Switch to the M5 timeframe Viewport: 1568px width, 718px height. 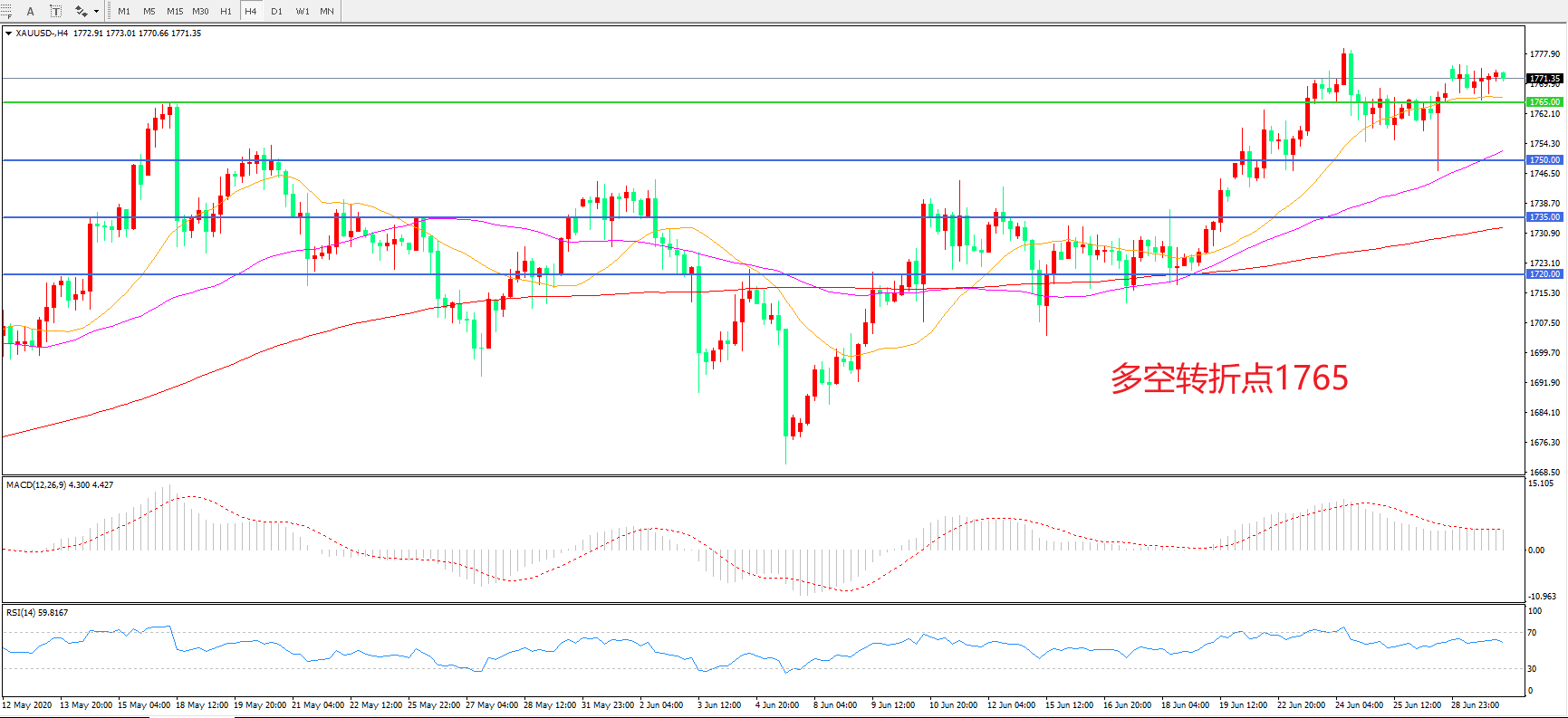(149, 12)
